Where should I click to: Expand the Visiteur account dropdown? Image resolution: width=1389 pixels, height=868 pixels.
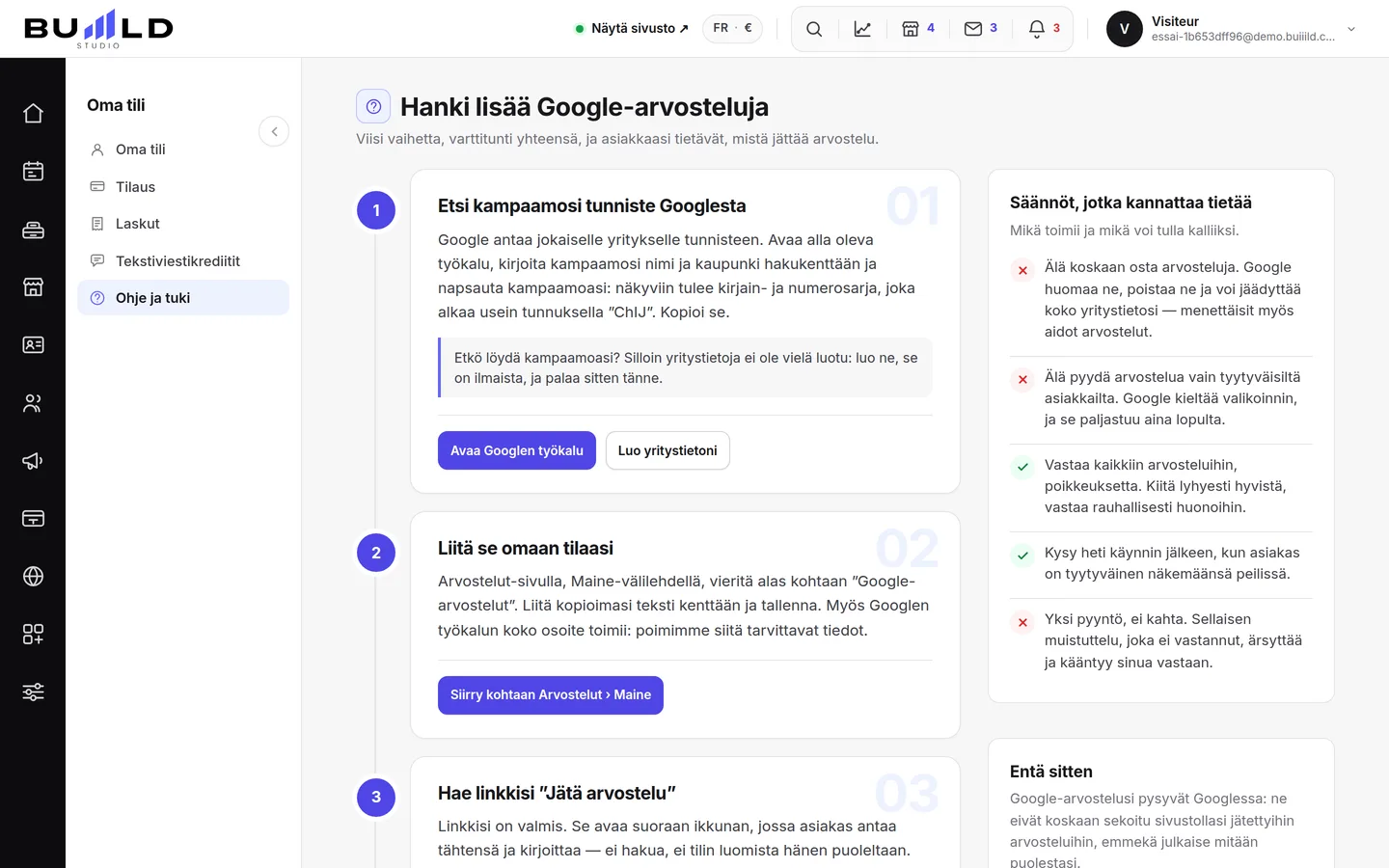[1351, 29]
